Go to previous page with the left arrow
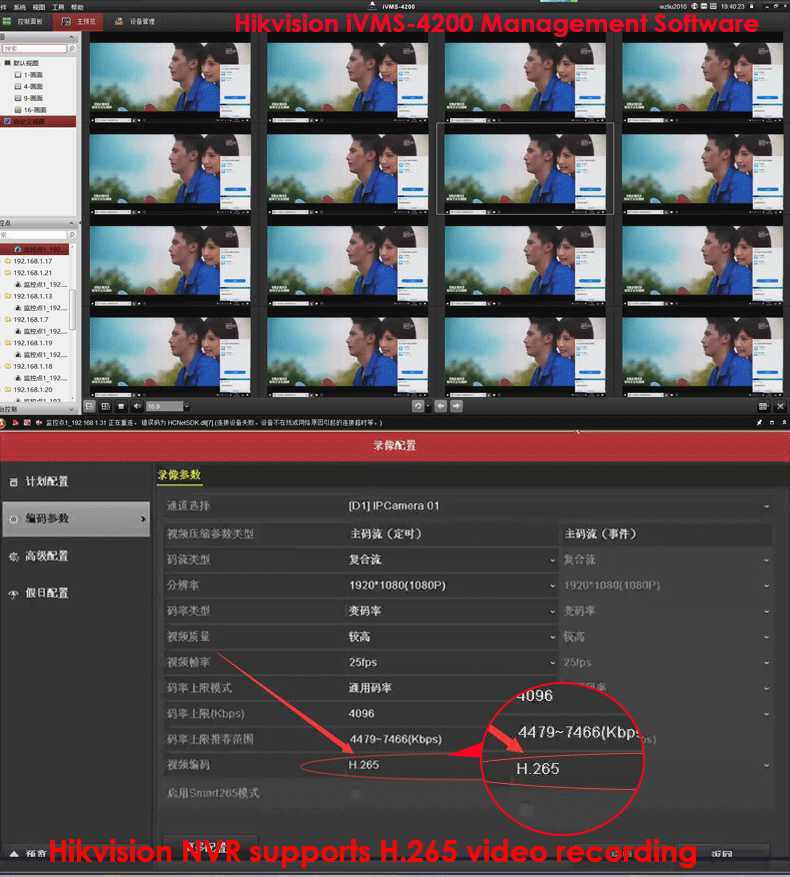Screen dimensions: 790x877 [x=440, y=406]
